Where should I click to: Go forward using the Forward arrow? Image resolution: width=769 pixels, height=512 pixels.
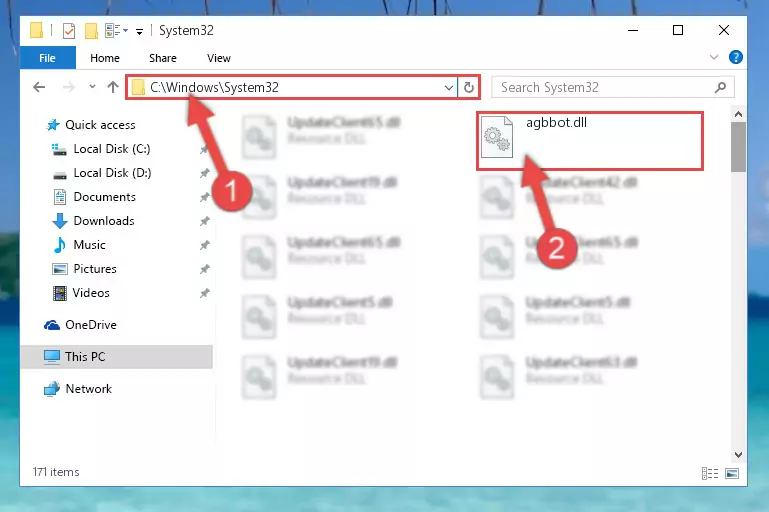[69, 87]
